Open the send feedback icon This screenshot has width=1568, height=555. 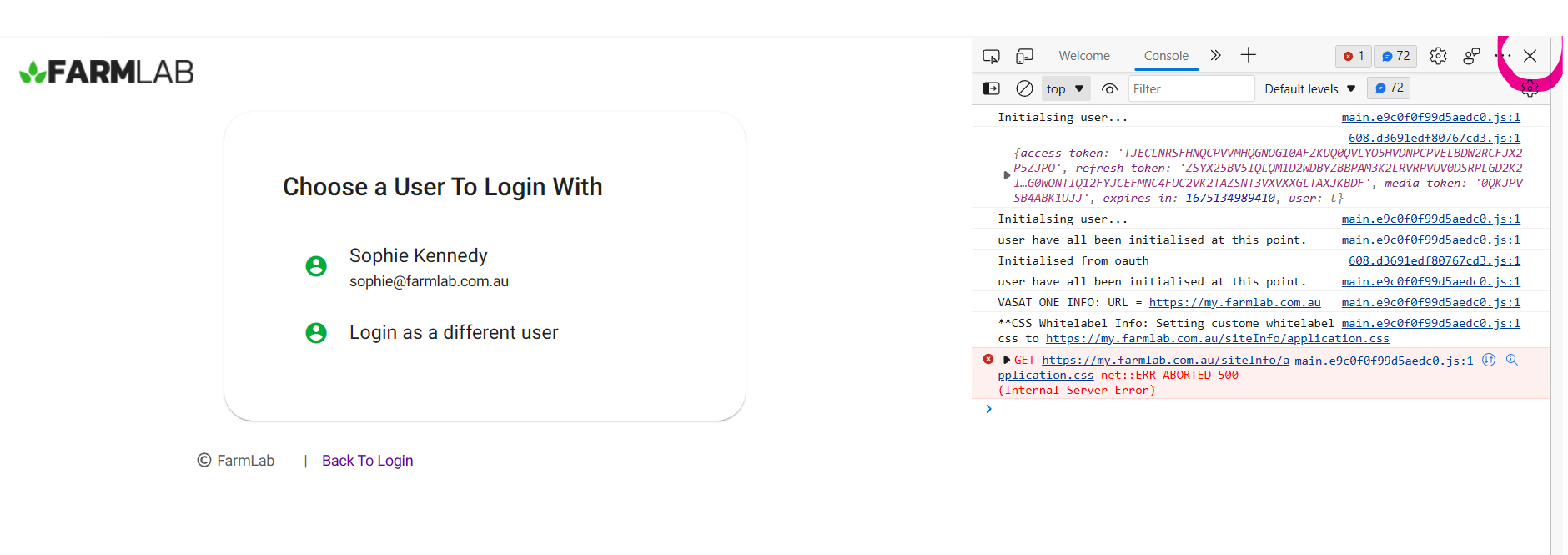(x=1471, y=56)
